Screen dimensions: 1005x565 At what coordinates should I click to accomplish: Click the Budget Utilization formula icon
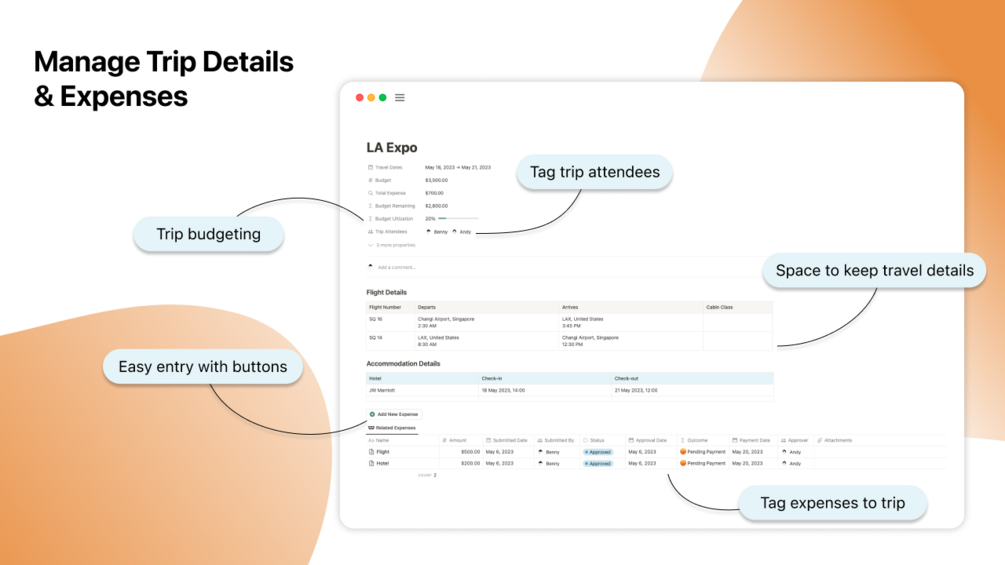(370, 218)
